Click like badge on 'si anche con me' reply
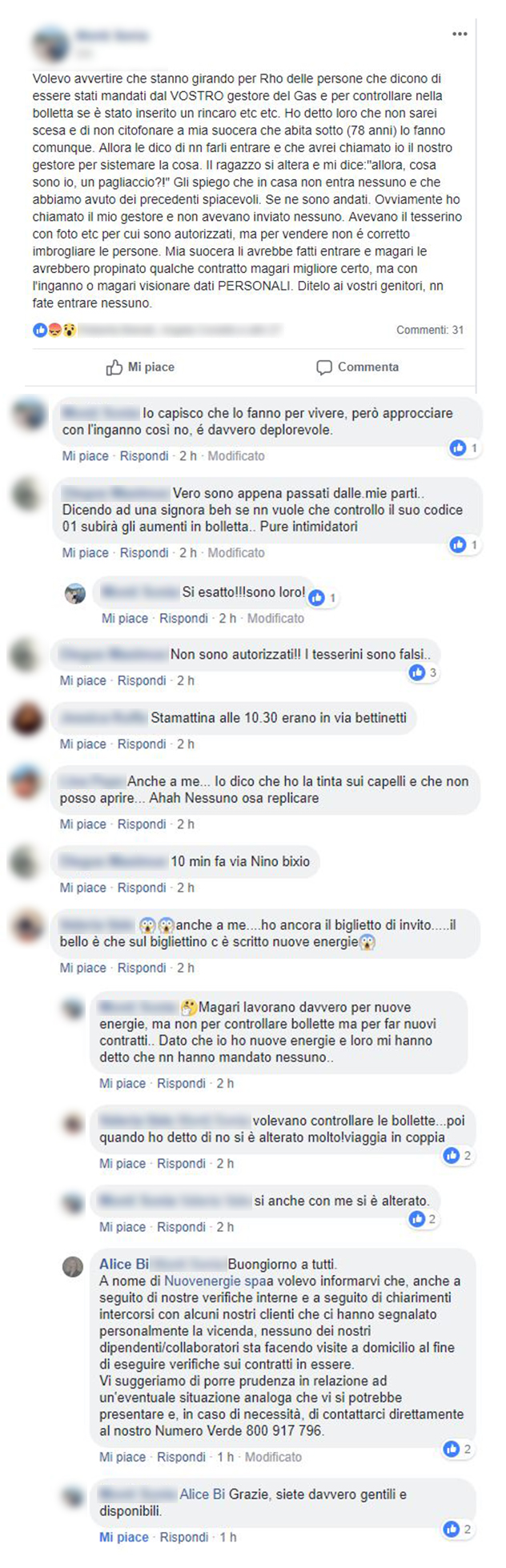506x1568 pixels. (423, 1219)
